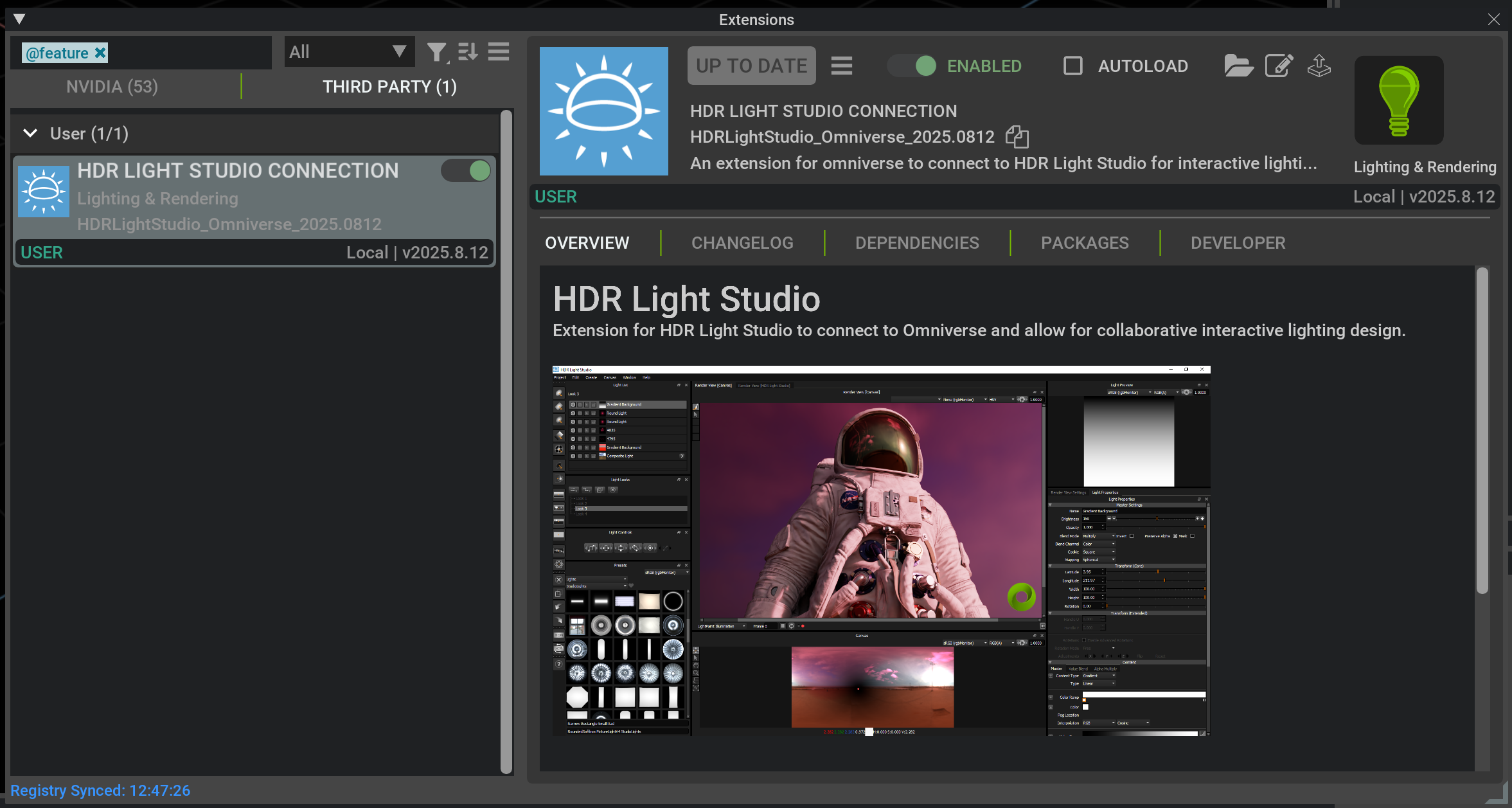Click the Lighting & Rendering lightbulb icon
Screen dimensions: 1512x808
(x=1399, y=100)
